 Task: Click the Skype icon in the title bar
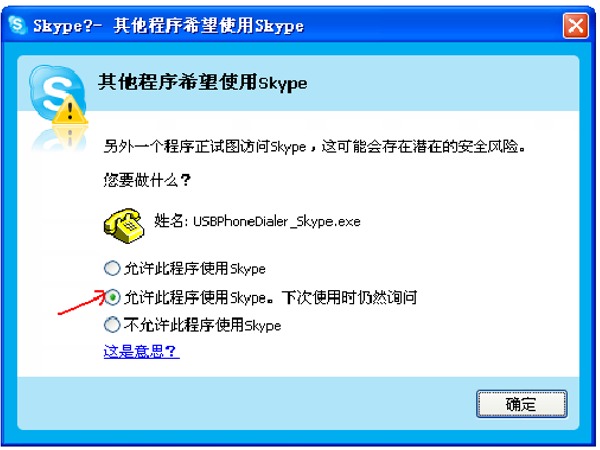(16, 25)
